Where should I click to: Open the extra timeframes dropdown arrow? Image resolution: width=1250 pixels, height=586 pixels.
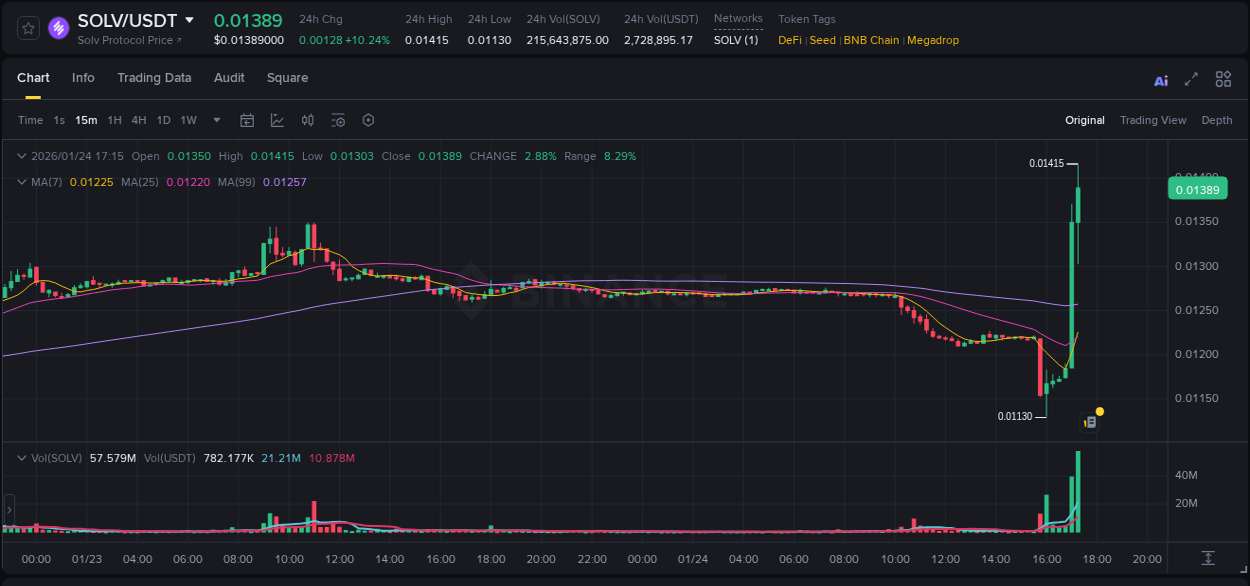tap(216, 120)
